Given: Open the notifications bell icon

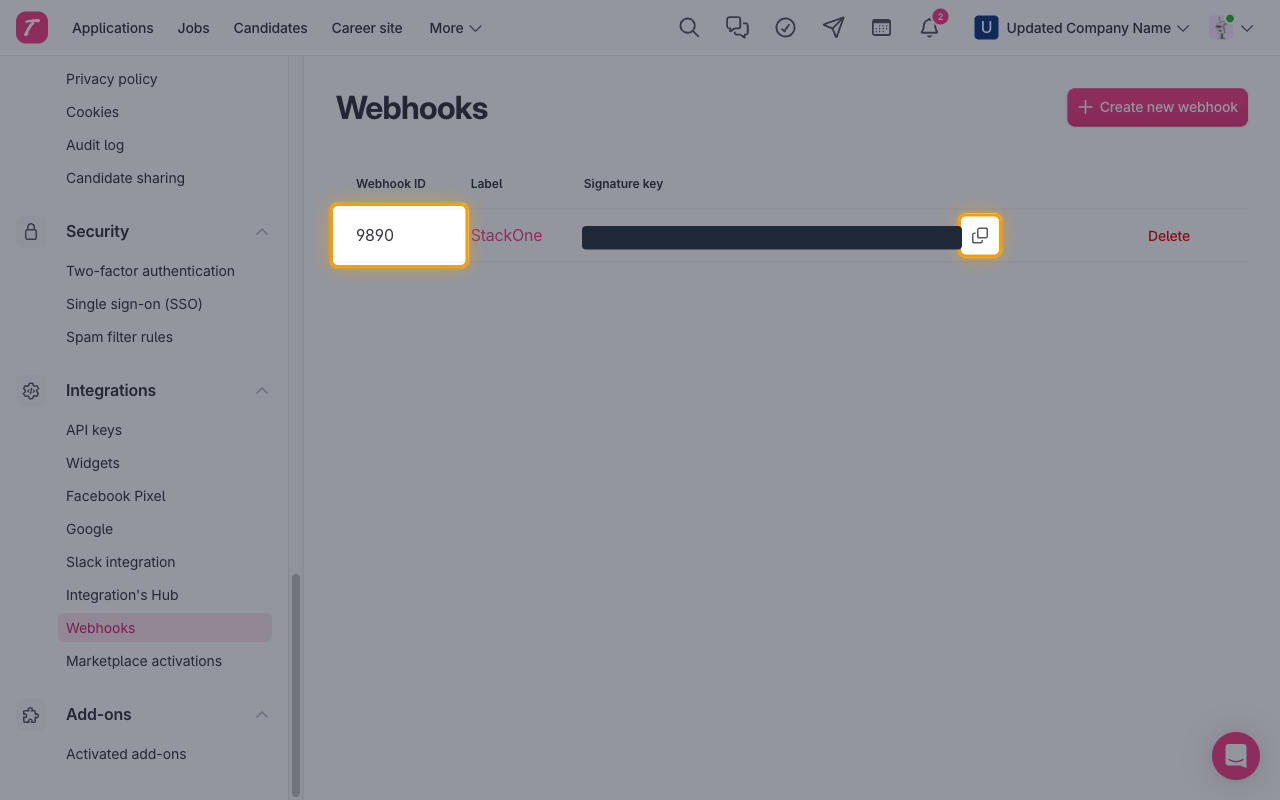Looking at the screenshot, I should (930, 28).
